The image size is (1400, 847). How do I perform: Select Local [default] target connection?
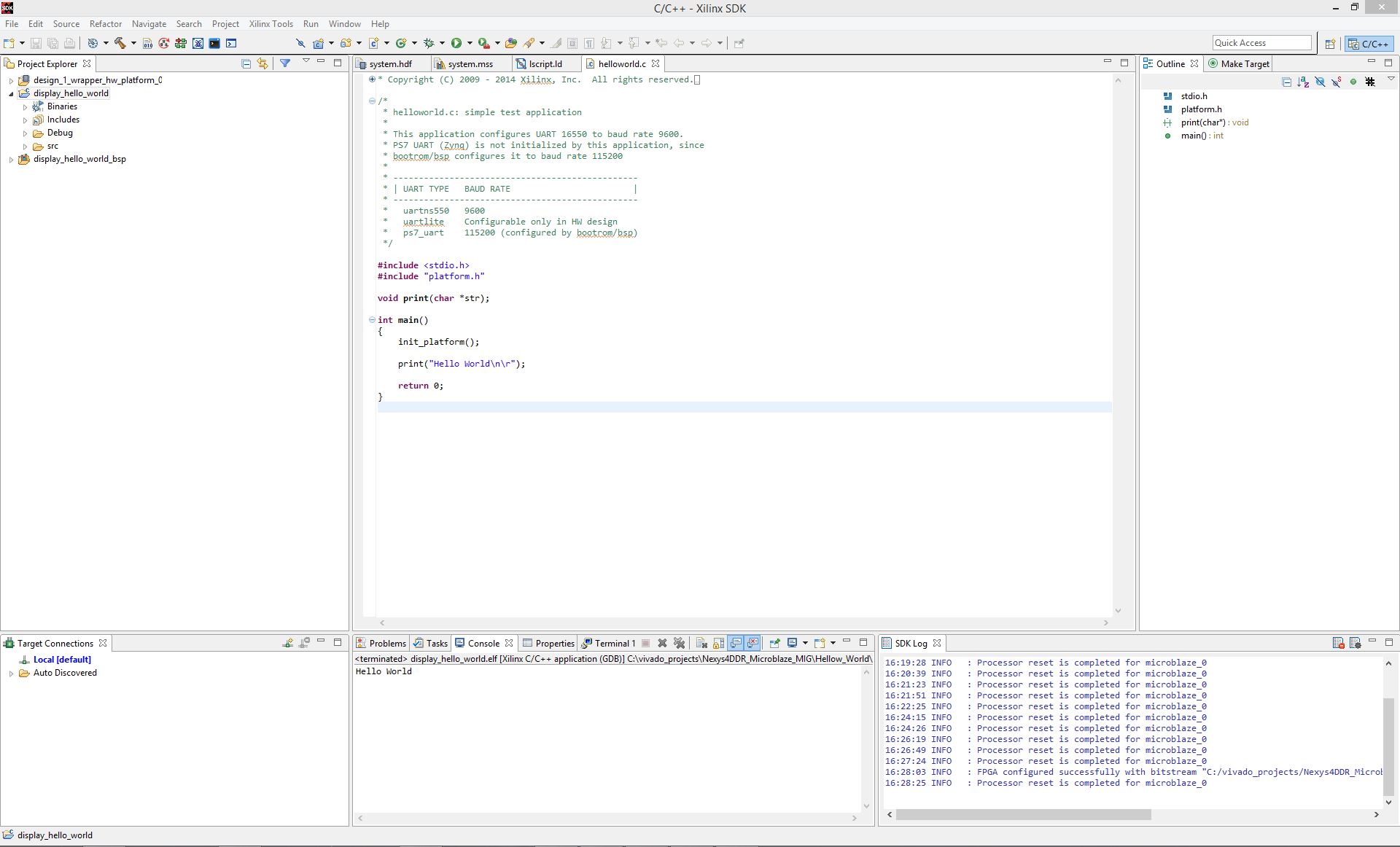pos(62,660)
